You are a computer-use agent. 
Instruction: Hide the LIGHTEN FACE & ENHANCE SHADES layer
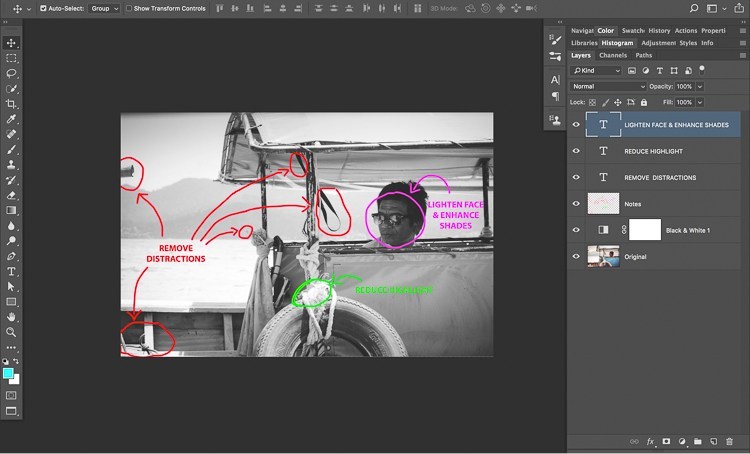(576, 125)
